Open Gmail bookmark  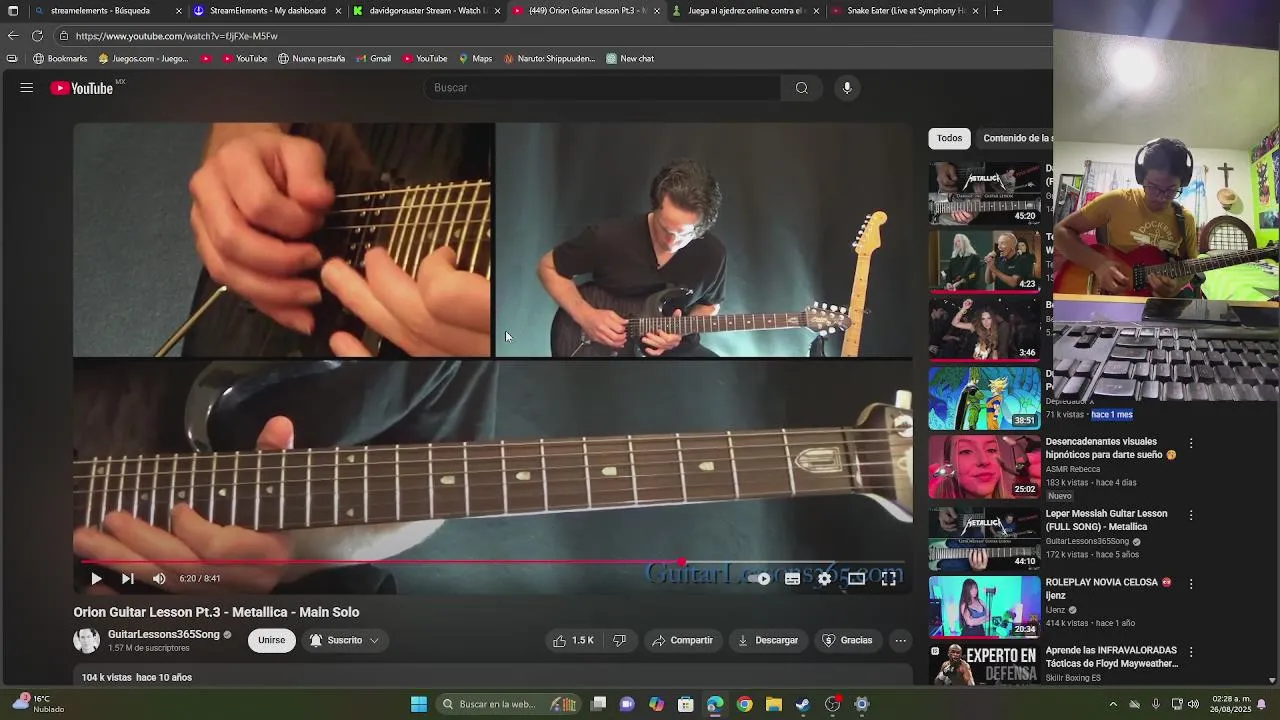(373, 59)
